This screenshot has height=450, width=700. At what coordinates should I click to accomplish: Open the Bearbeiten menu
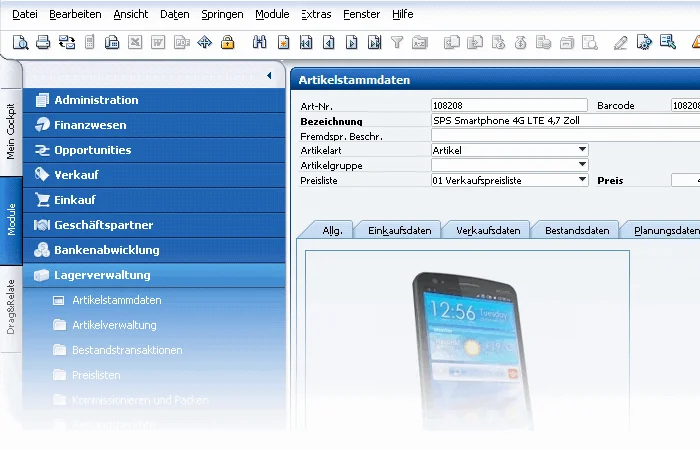point(75,14)
